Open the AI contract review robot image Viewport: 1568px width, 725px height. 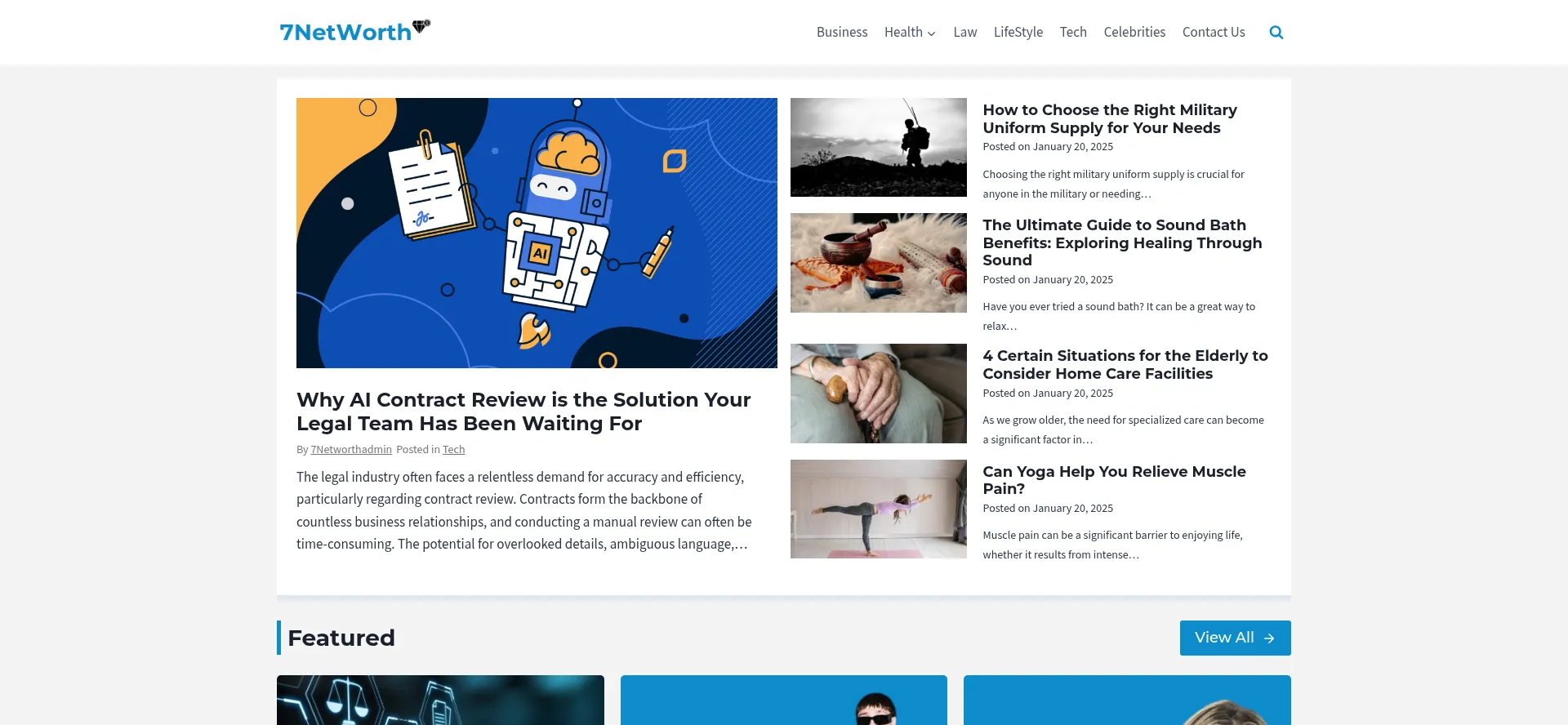click(x=537, y=233)
